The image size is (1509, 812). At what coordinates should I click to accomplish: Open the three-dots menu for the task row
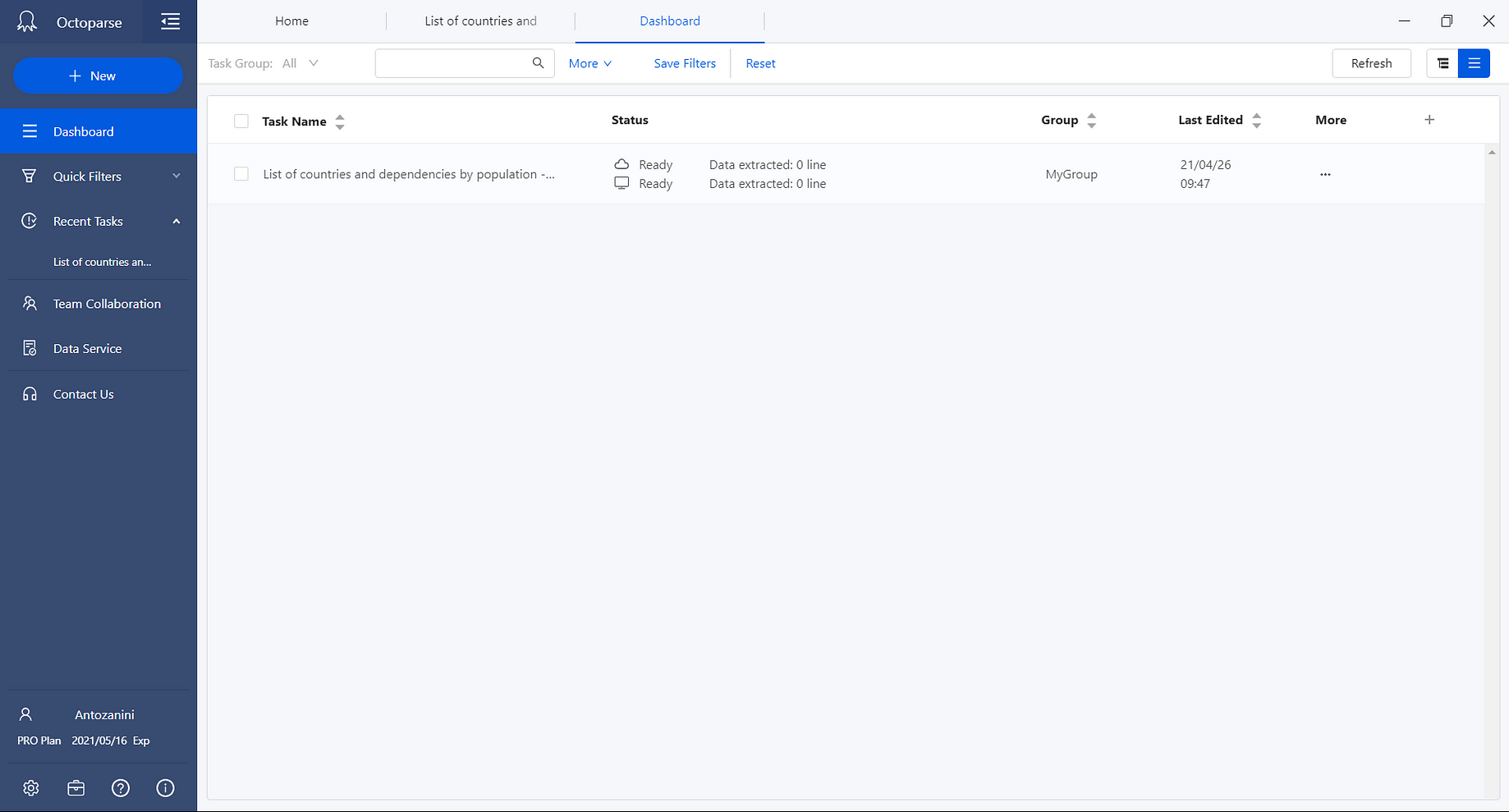coord(1325,174)
